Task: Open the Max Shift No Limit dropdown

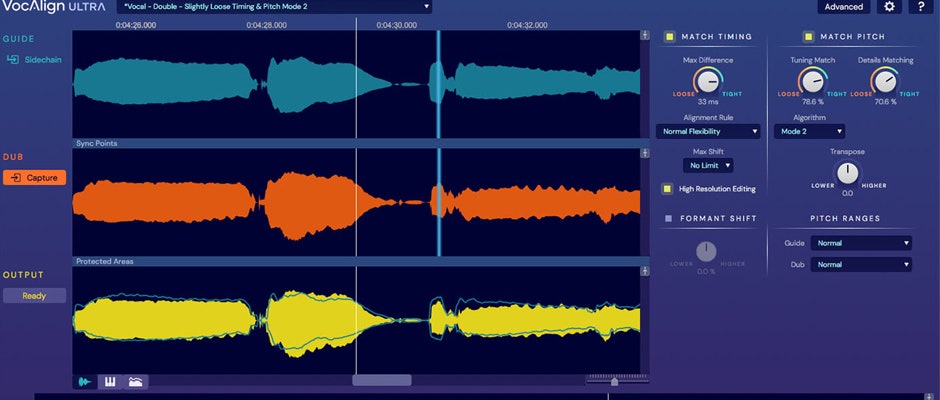Action: (x=708, y=165)
